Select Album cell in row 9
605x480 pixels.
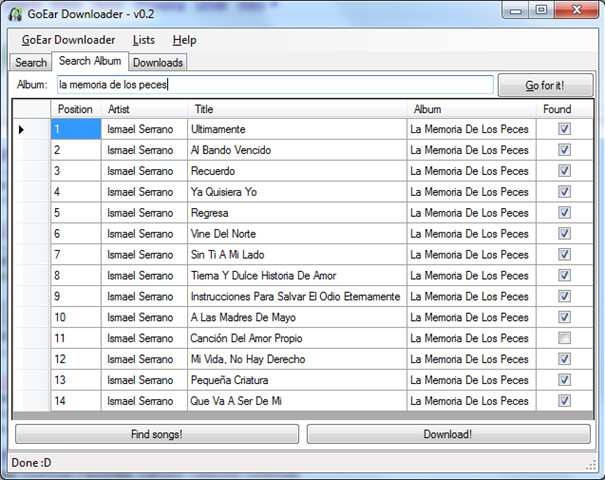point(471,296)
